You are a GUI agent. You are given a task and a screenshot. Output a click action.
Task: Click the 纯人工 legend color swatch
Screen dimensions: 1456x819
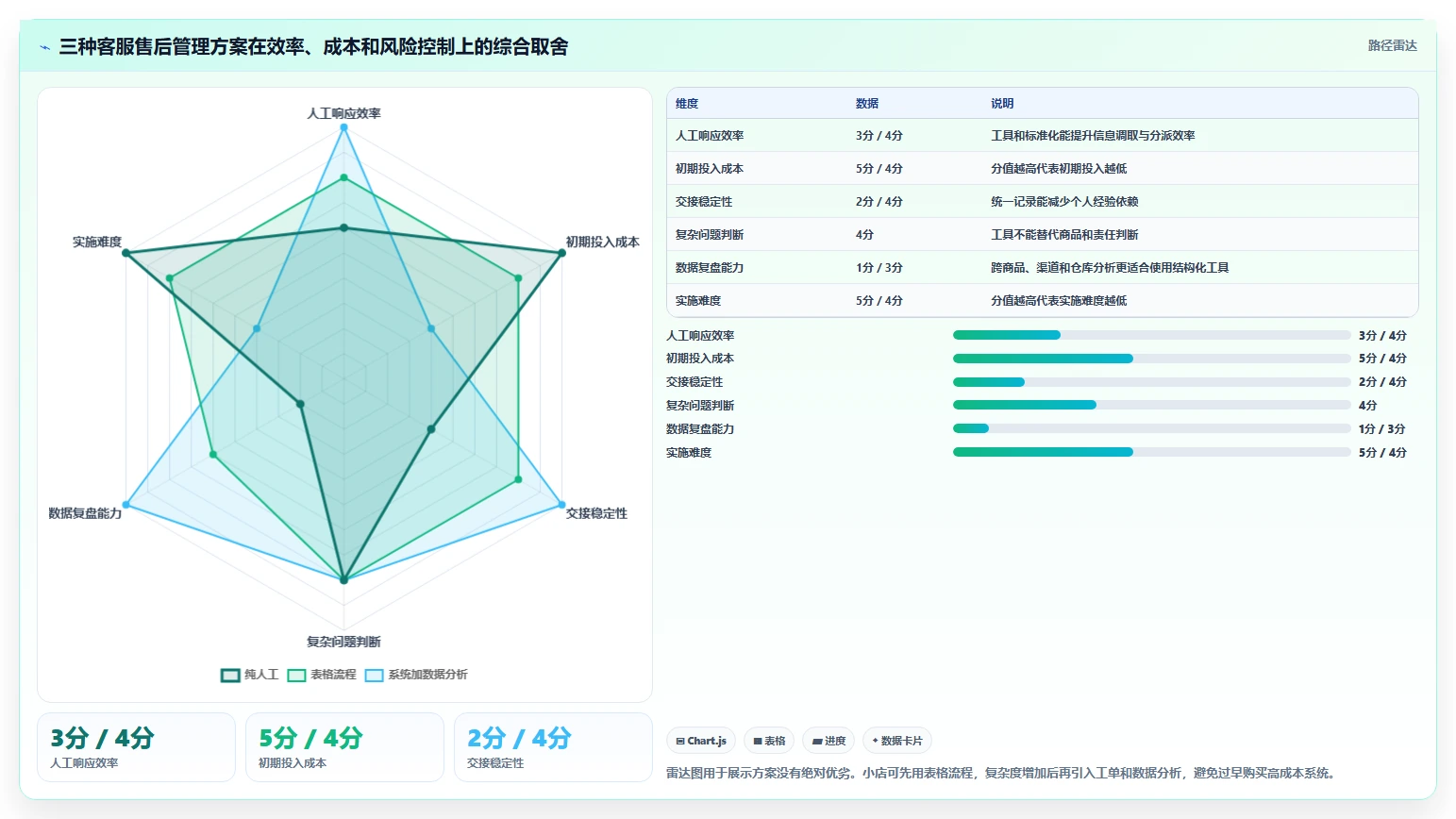pos(230,675)
